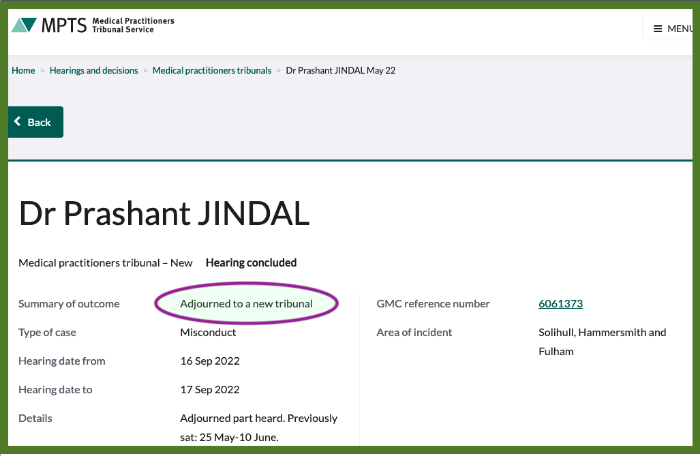Click the 'Hearing date to' label
The image size is (700, 456).
point(55,389)
